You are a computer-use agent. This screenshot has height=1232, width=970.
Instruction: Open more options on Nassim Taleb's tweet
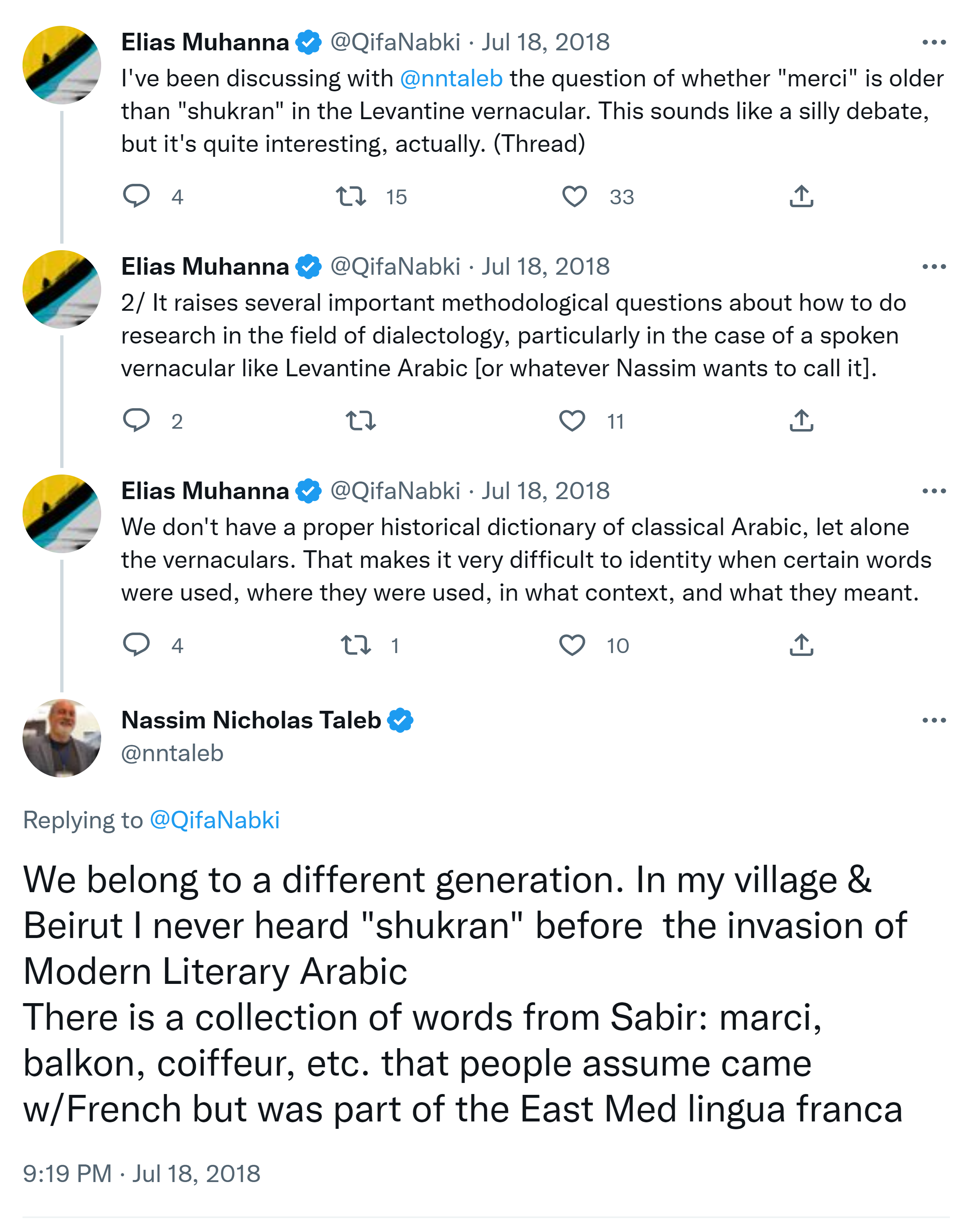[x=934, y=720]
